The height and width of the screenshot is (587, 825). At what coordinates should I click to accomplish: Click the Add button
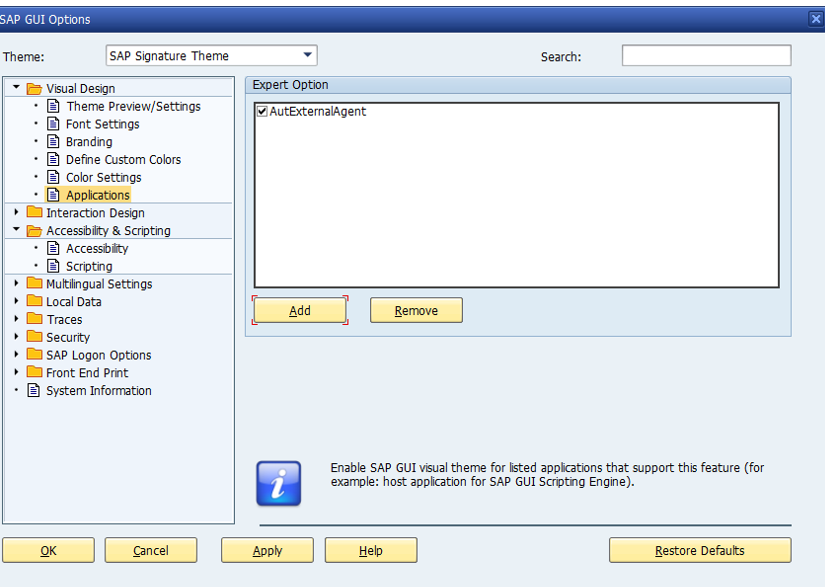300,310
